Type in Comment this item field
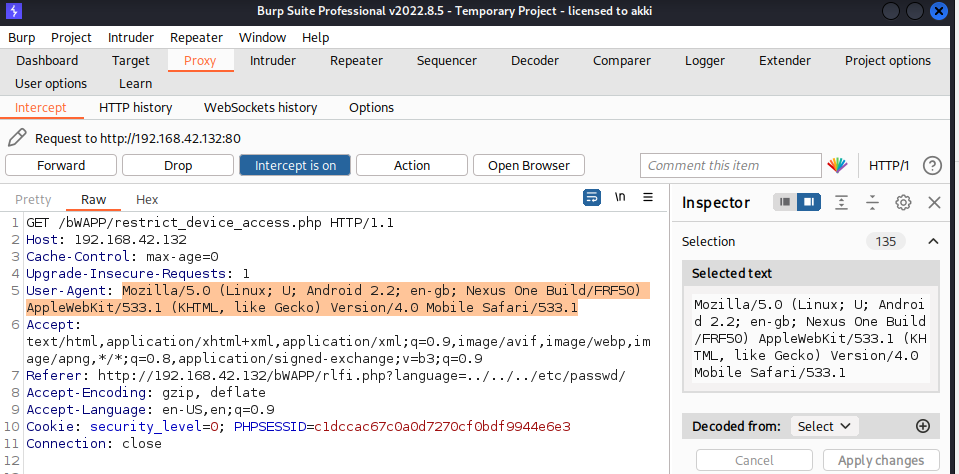This screenshot has width=959, height=474. (x=730, y=165)
